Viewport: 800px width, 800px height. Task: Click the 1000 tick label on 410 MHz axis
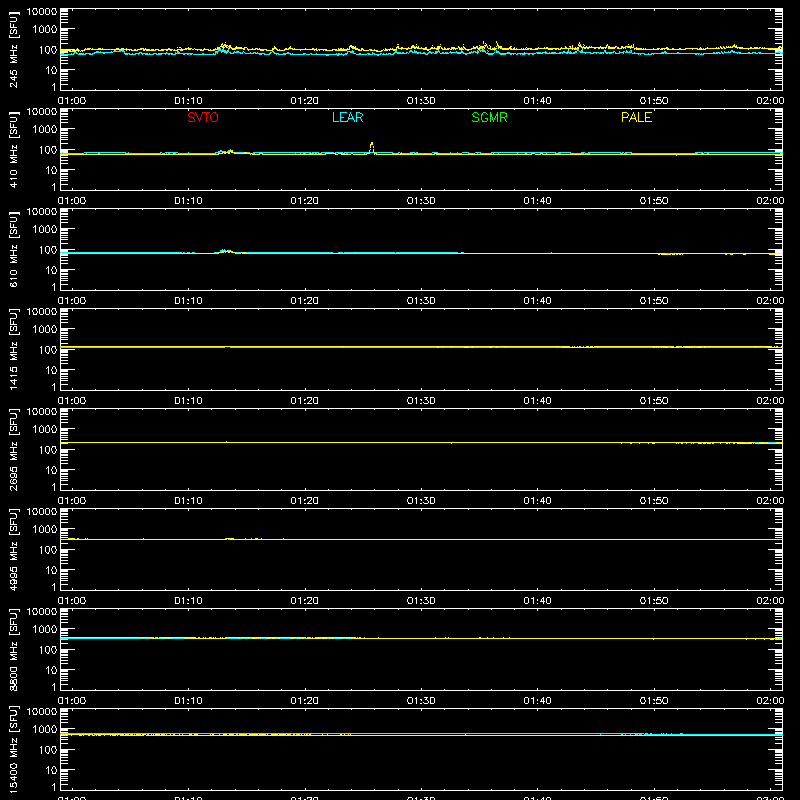coord(45,130)
